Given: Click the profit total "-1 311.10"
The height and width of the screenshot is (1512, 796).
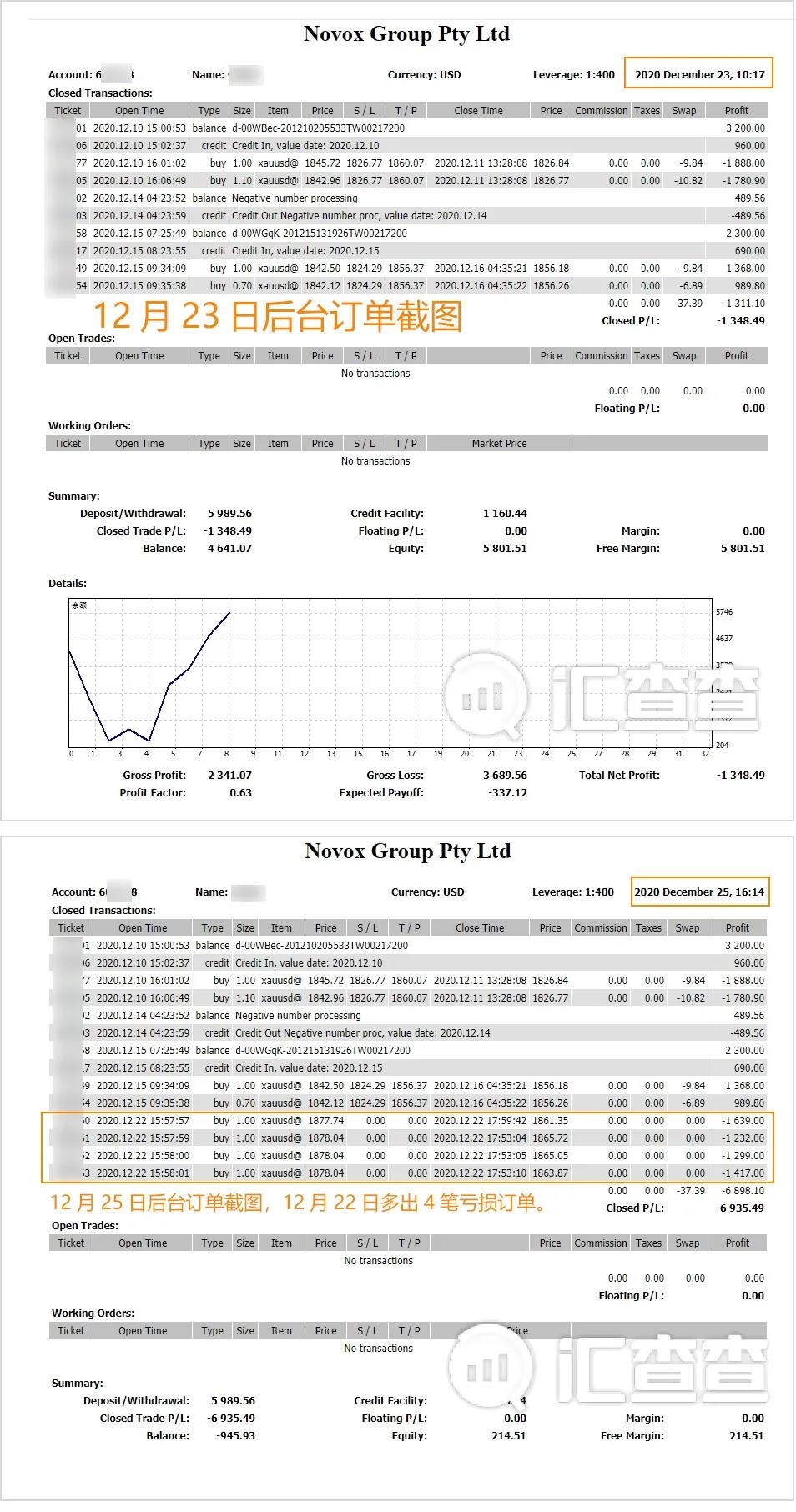Looking at the screenshot, I should click(x=743, y=303).
